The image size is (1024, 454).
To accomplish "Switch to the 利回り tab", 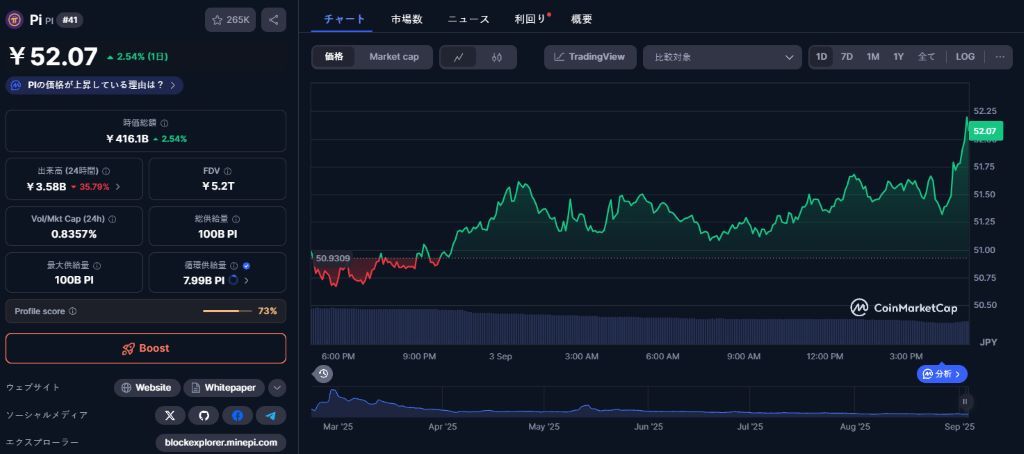I will 530,19.
